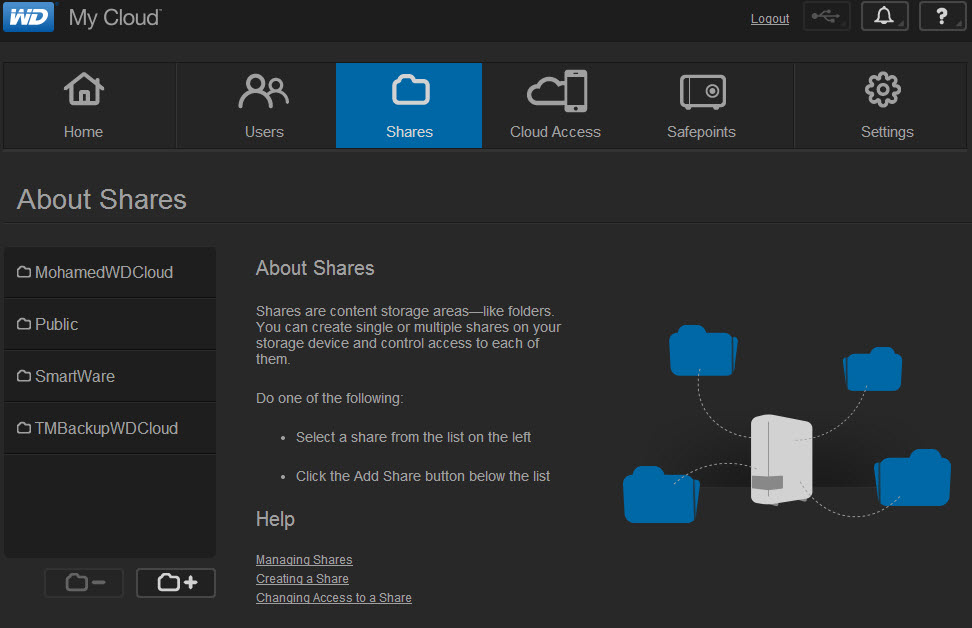Open Changing Access to a Share link

coord(334,598)
